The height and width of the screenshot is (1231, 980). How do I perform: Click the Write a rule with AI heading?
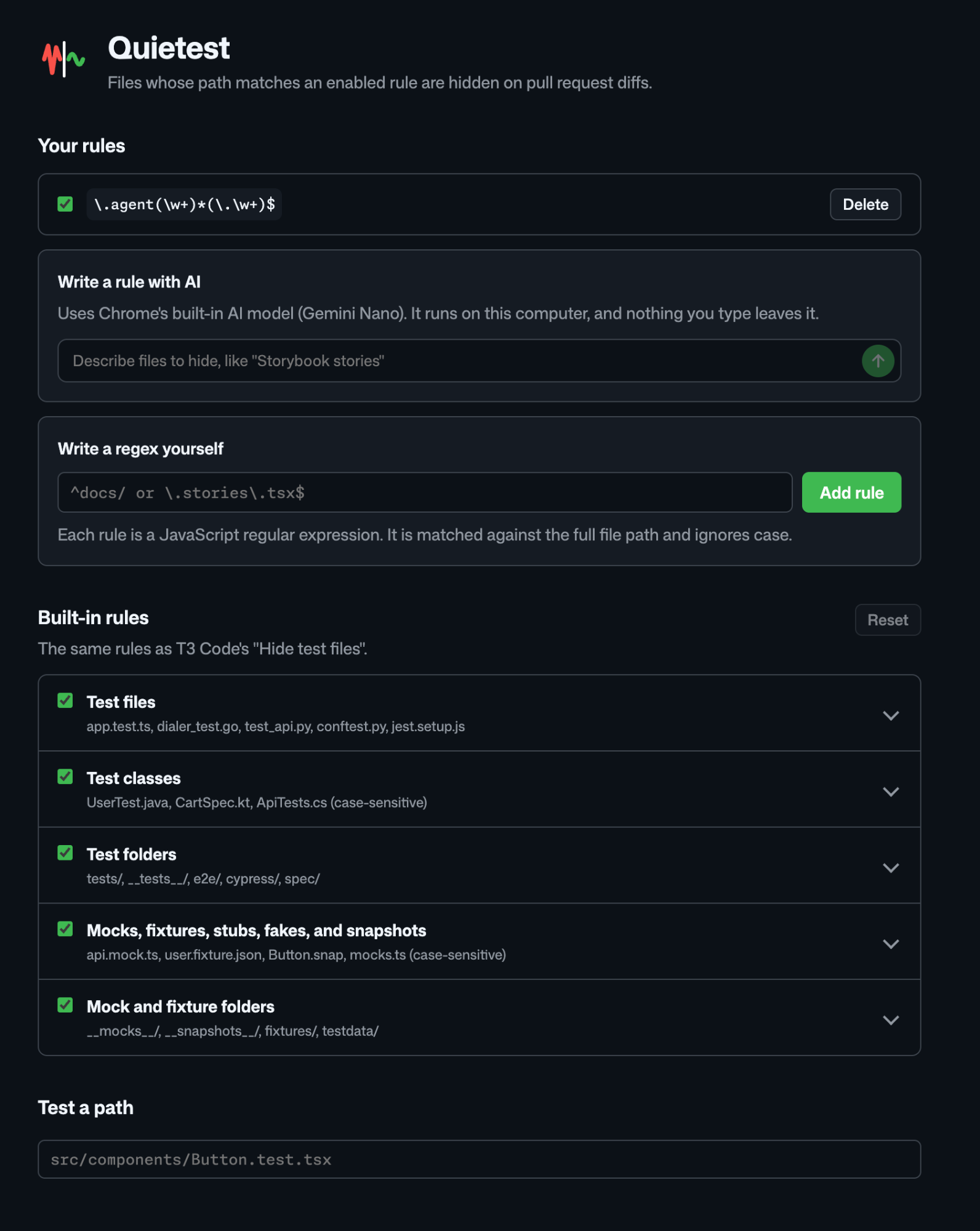[129, 282]
